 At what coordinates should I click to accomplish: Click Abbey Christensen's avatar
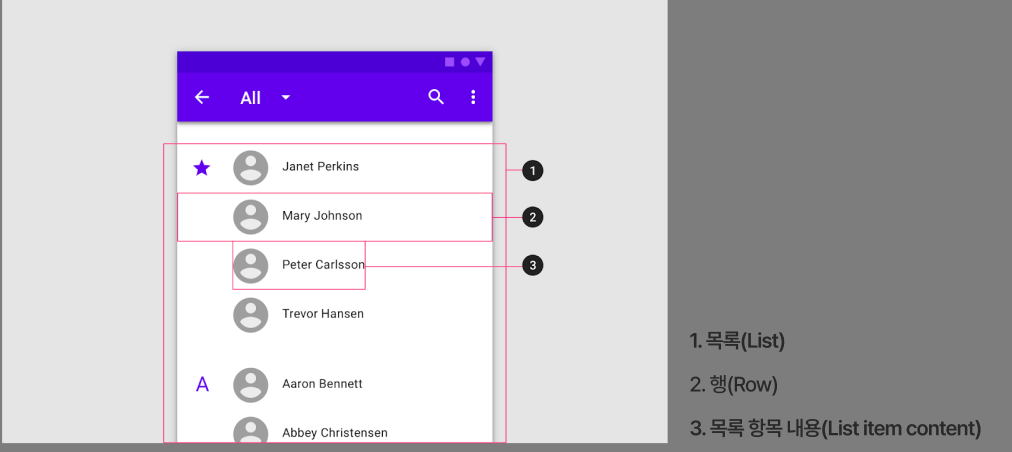(250, 430)
